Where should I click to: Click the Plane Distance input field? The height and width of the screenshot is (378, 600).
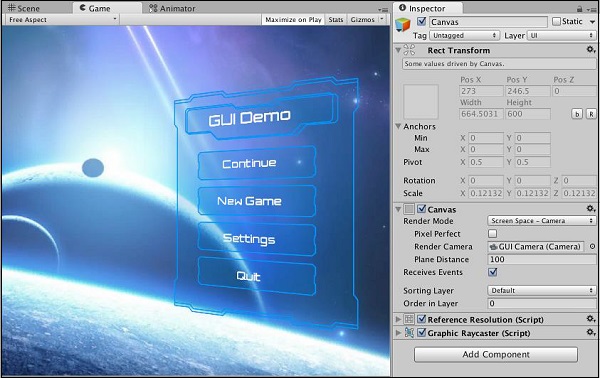coord(541,259)
